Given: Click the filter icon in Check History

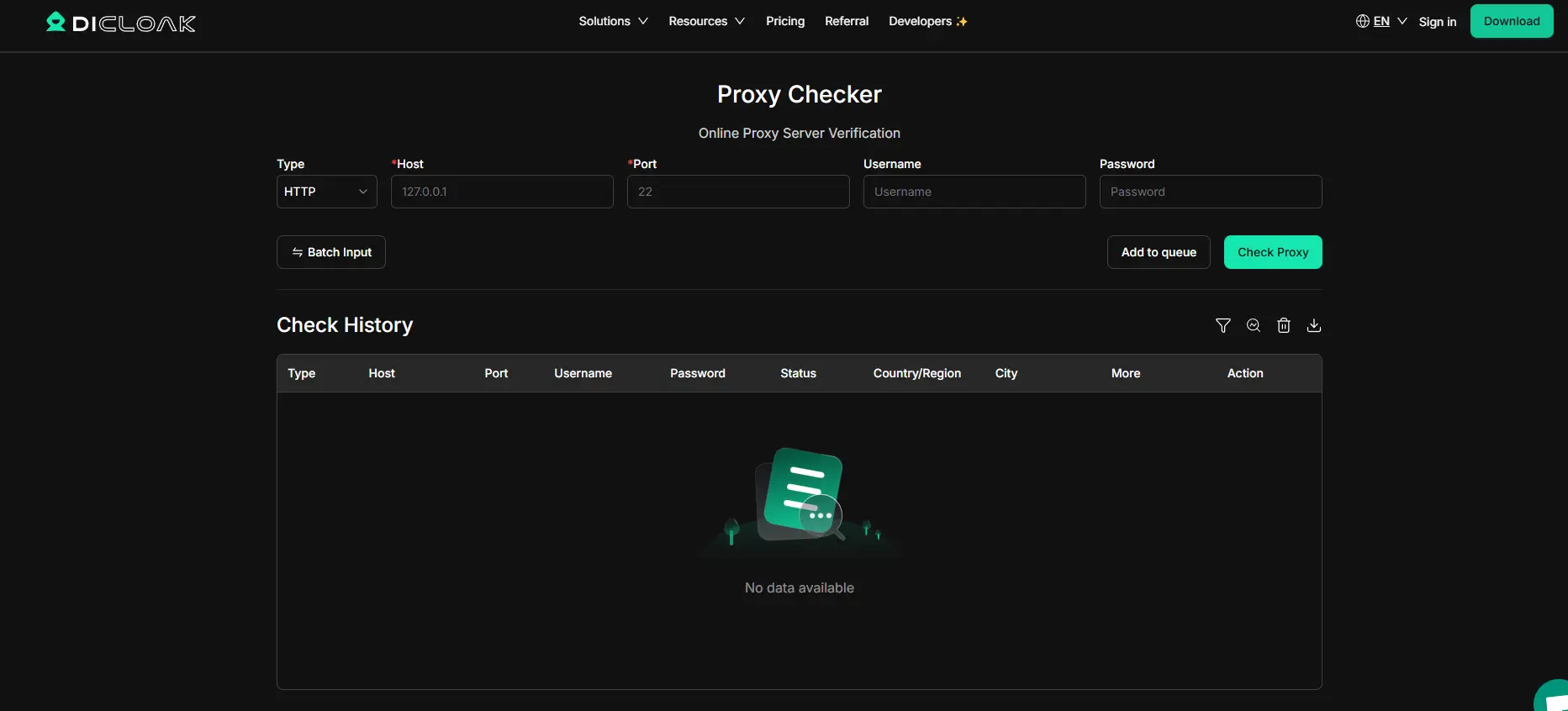Looking at the screenshot, I should click(x=1222, y=325).
